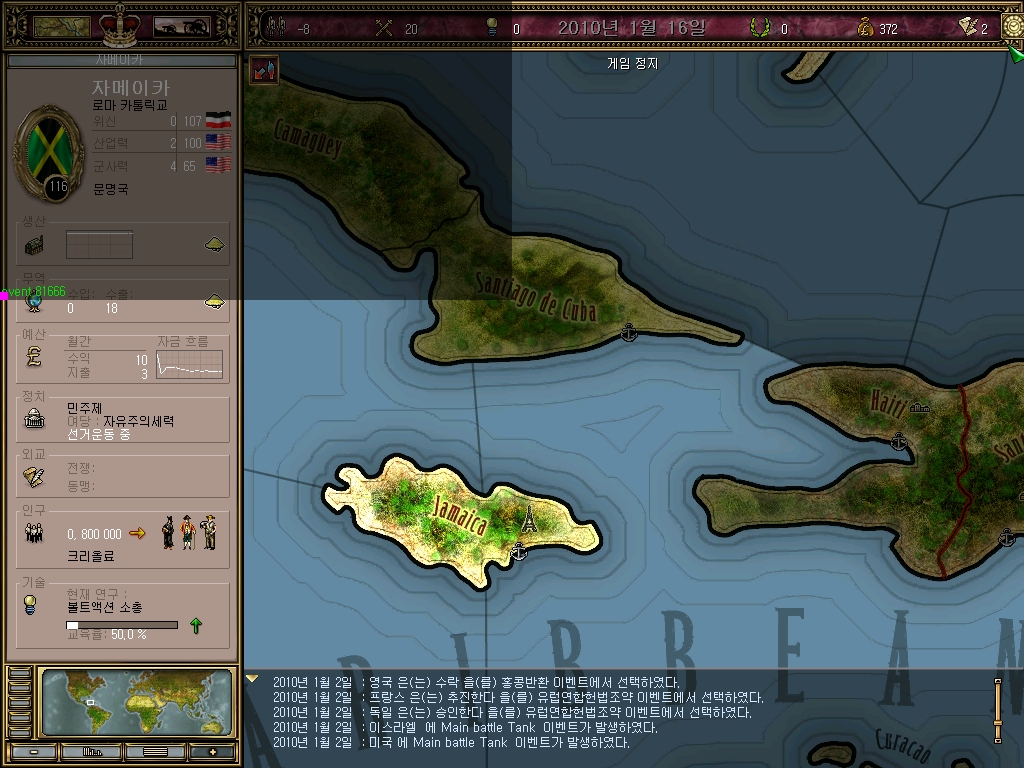This screenshot has width=1024, height=768.
Task: Click the cash flow graph in budget section
Action: click(x=189, y=364)
